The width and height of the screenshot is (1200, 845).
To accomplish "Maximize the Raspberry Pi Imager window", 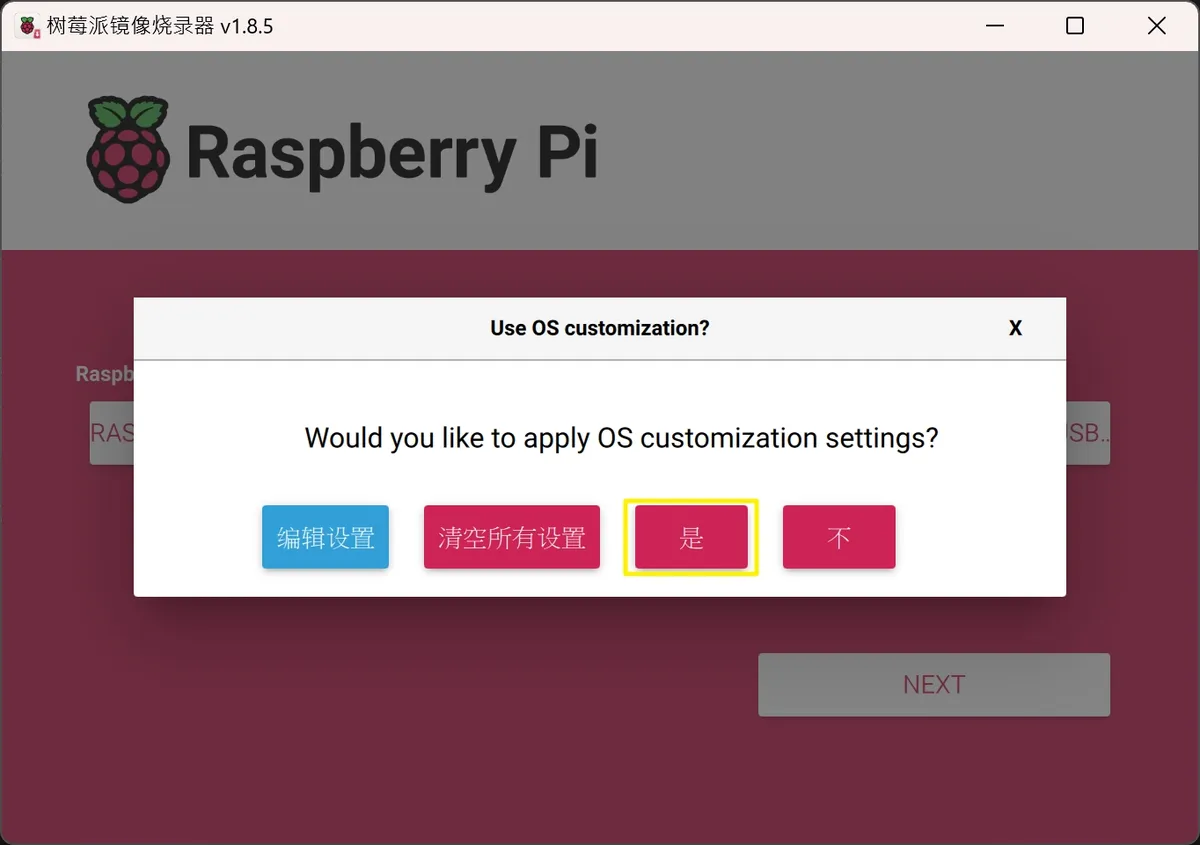I will [x=1075, y=26].
